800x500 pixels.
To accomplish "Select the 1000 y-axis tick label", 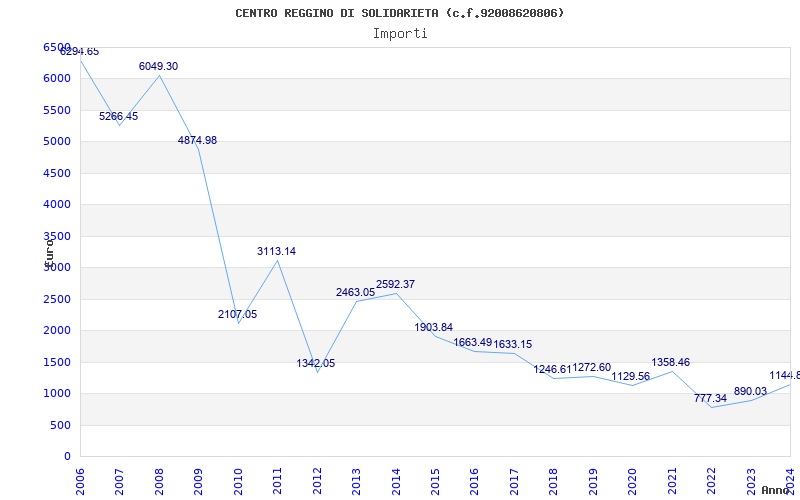I will [57, 393].
